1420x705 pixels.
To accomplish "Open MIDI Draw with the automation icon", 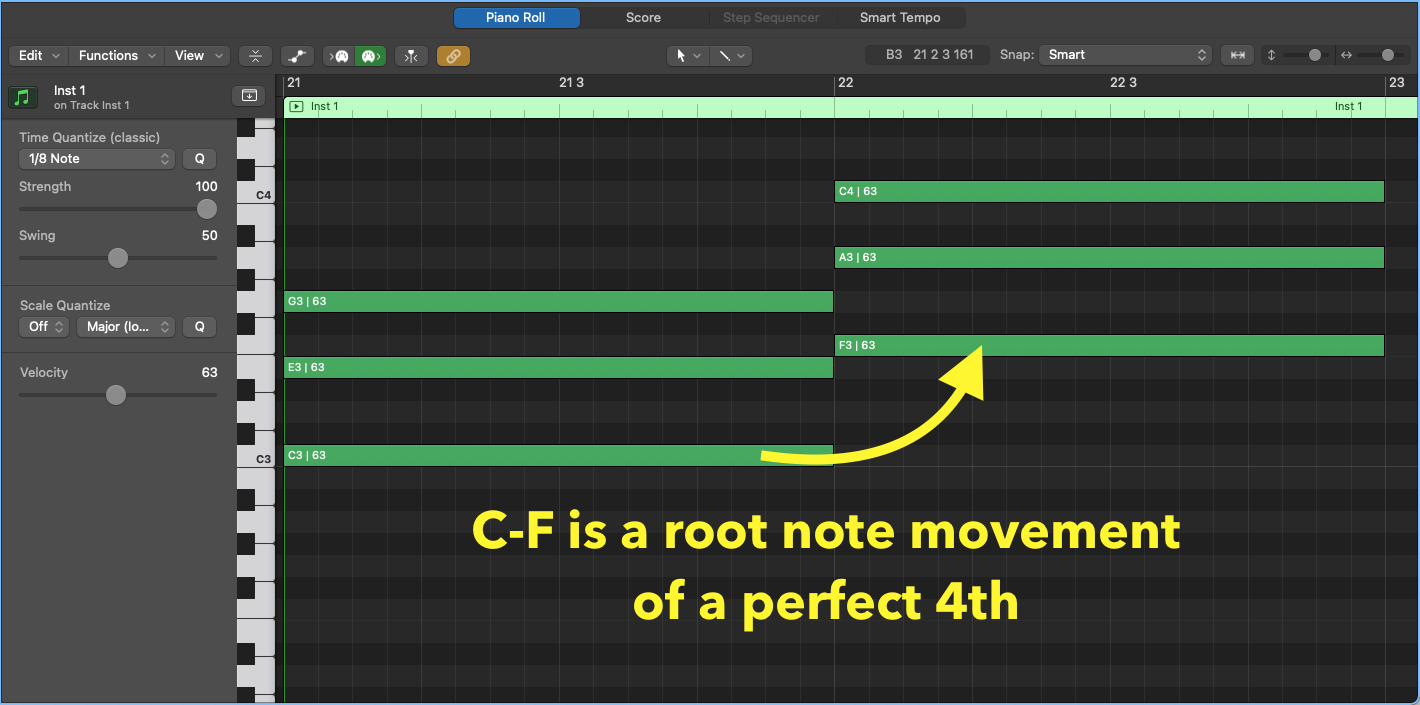I will pyautogui.click(x=297, y=55).
